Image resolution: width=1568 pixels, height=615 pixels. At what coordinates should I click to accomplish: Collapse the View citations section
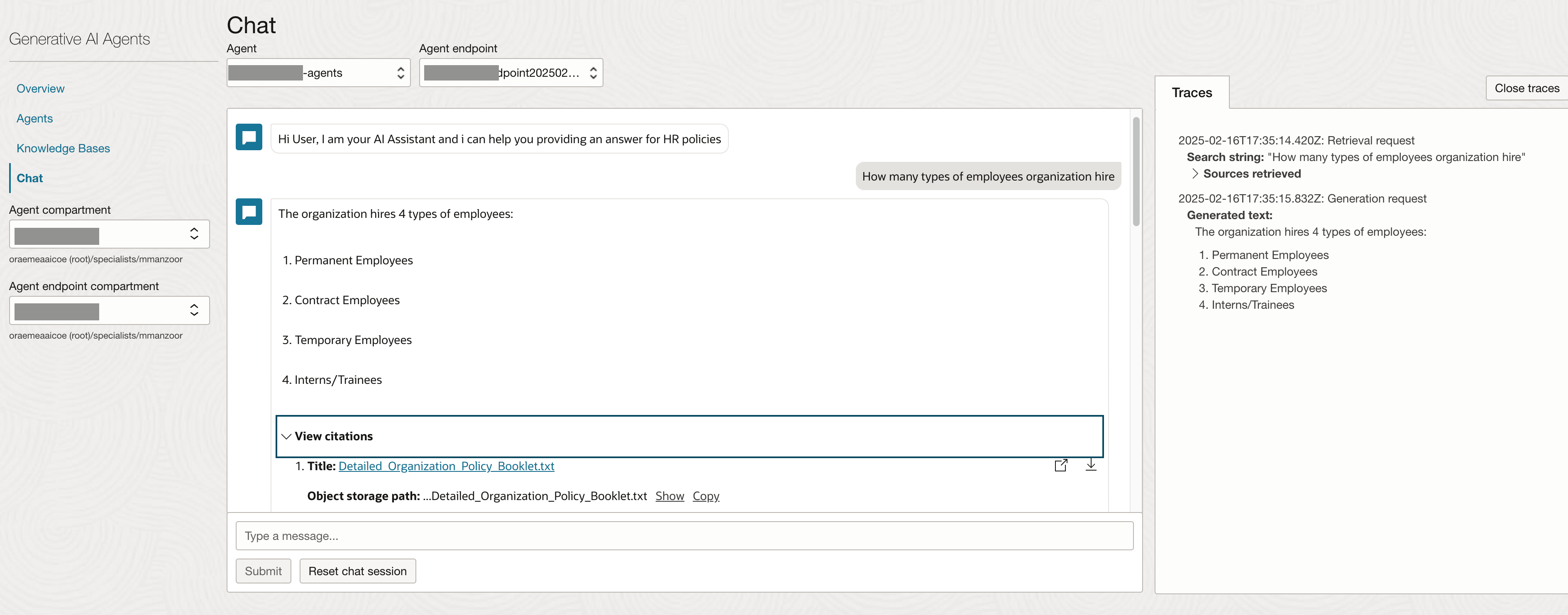click(287, 435)
